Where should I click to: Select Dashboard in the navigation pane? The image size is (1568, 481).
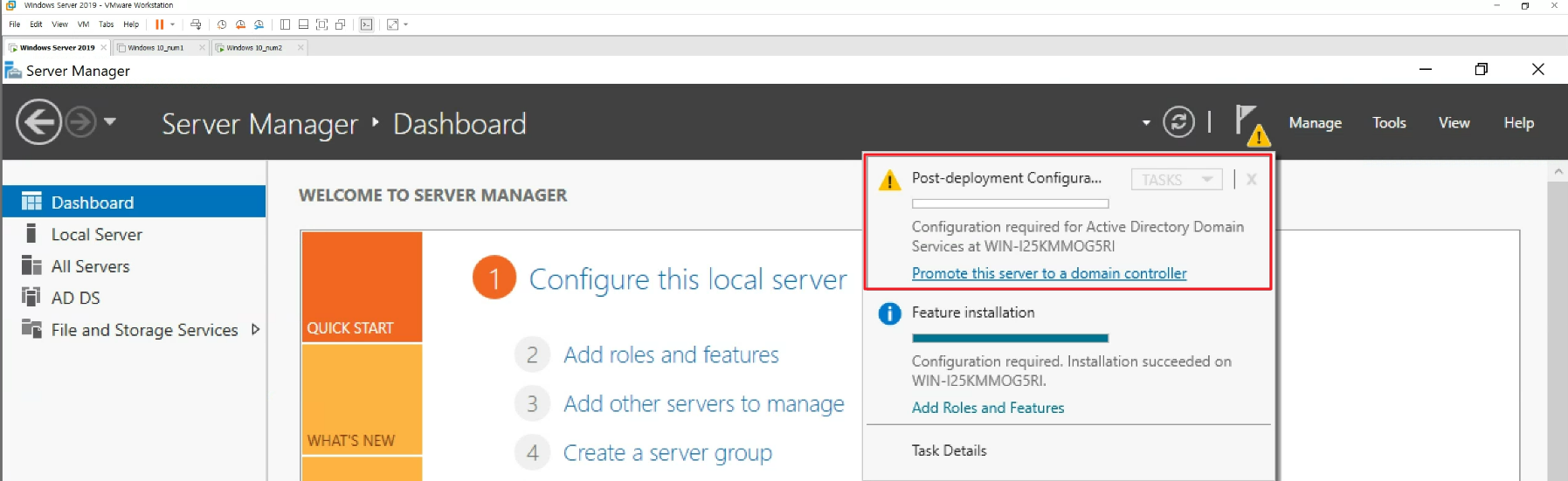point(134,202)
